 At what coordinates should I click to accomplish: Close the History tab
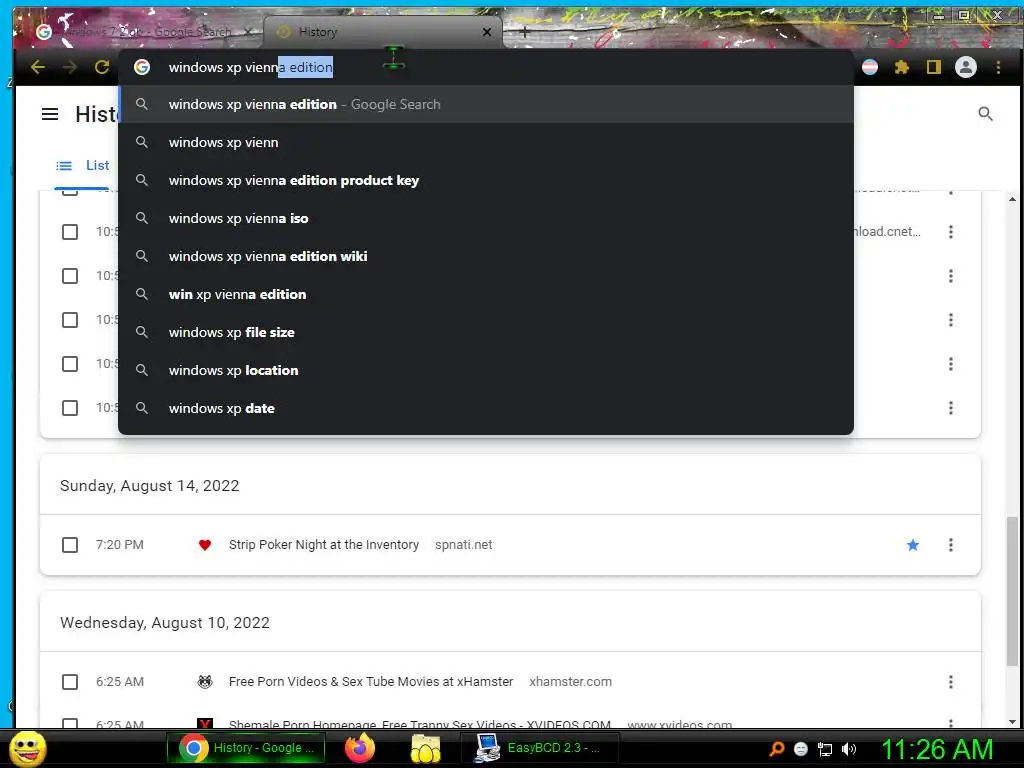point(487,32)
